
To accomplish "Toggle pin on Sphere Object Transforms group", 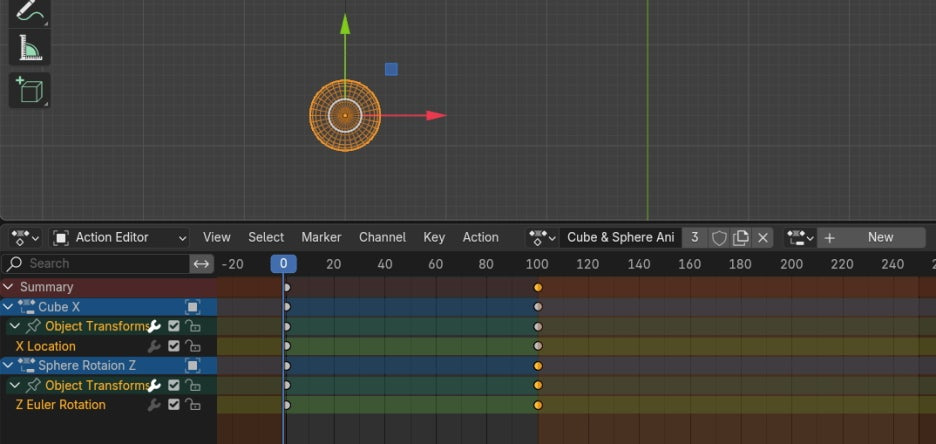I will (x=33, y=385).
